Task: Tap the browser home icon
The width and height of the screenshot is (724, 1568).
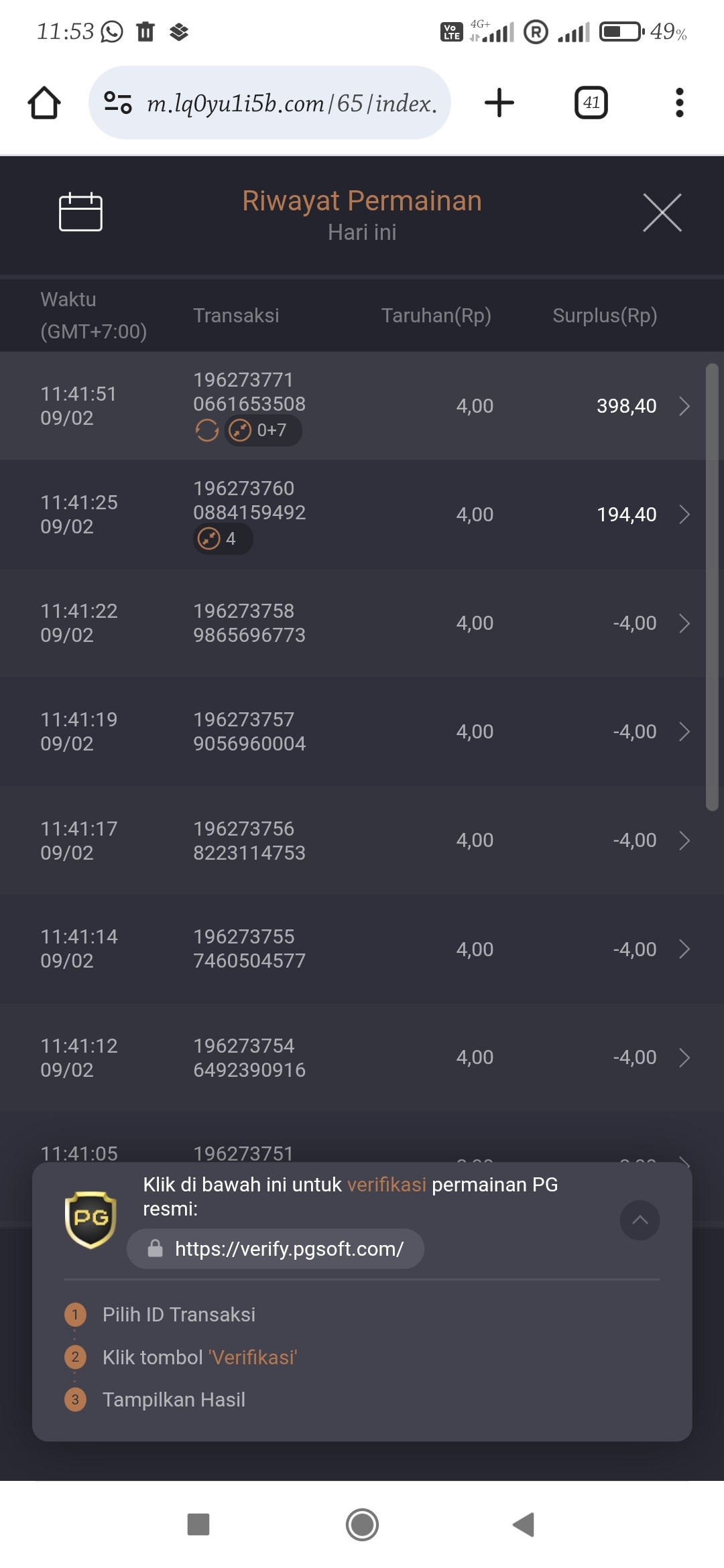Action: coord(44,103)
